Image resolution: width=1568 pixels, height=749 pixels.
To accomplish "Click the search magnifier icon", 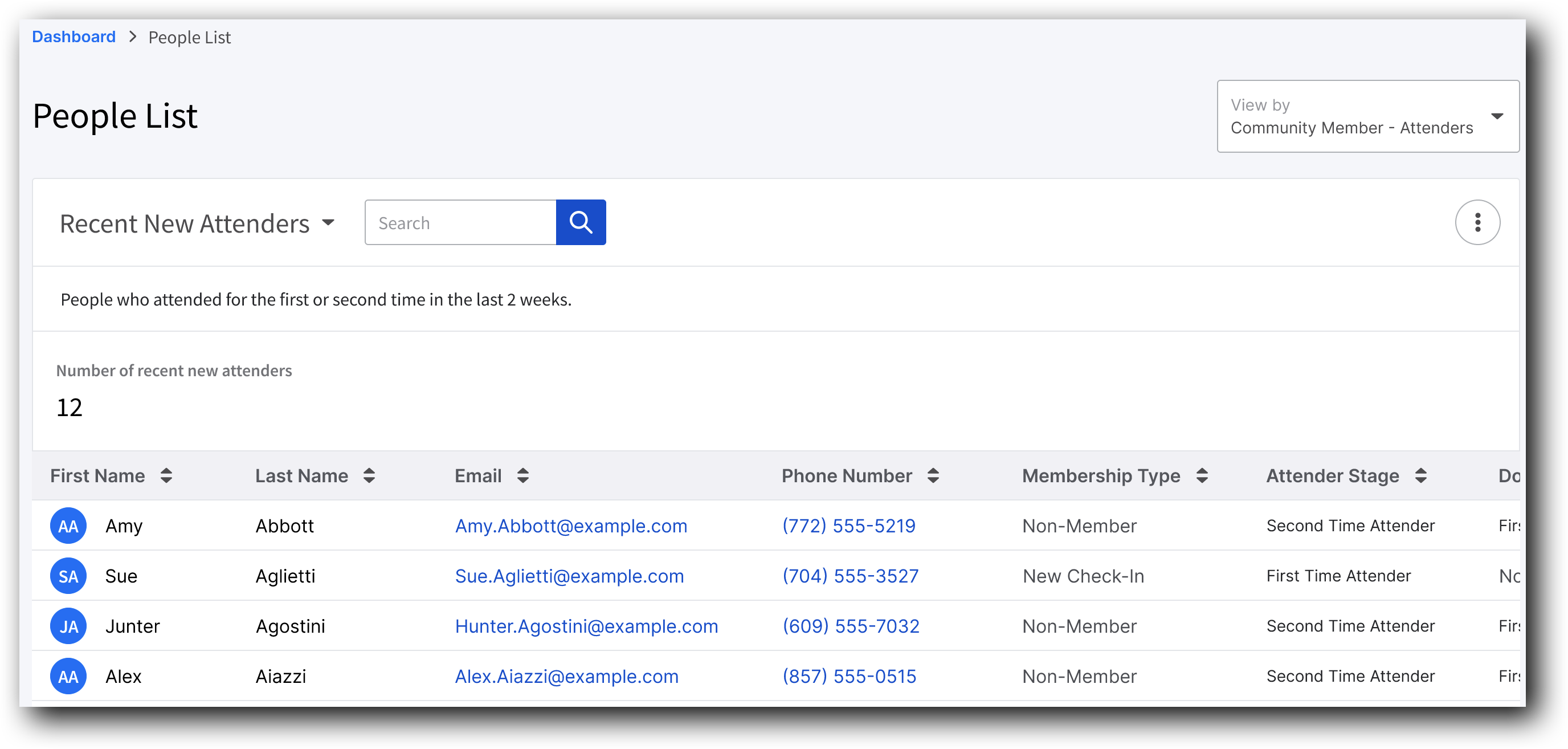I will [580, 222].
